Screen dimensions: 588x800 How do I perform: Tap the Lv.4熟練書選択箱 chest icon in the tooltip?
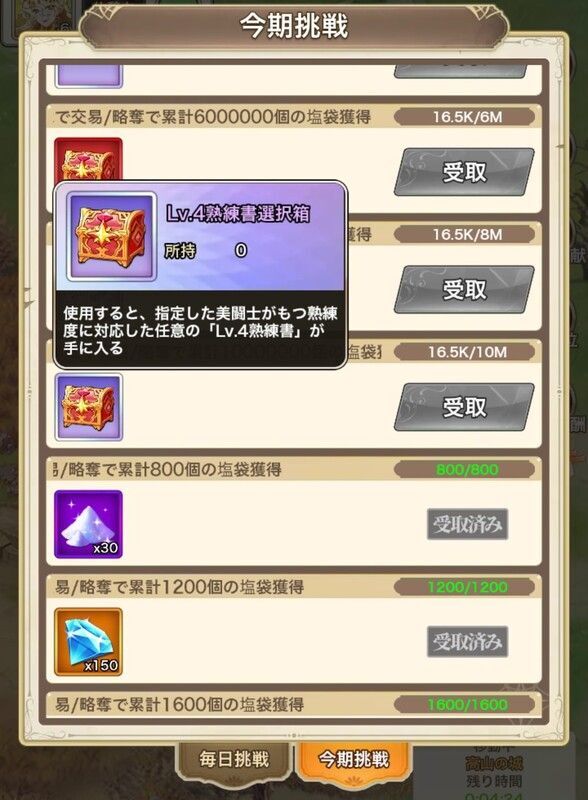pyautogui.click(x=112, y=236)
